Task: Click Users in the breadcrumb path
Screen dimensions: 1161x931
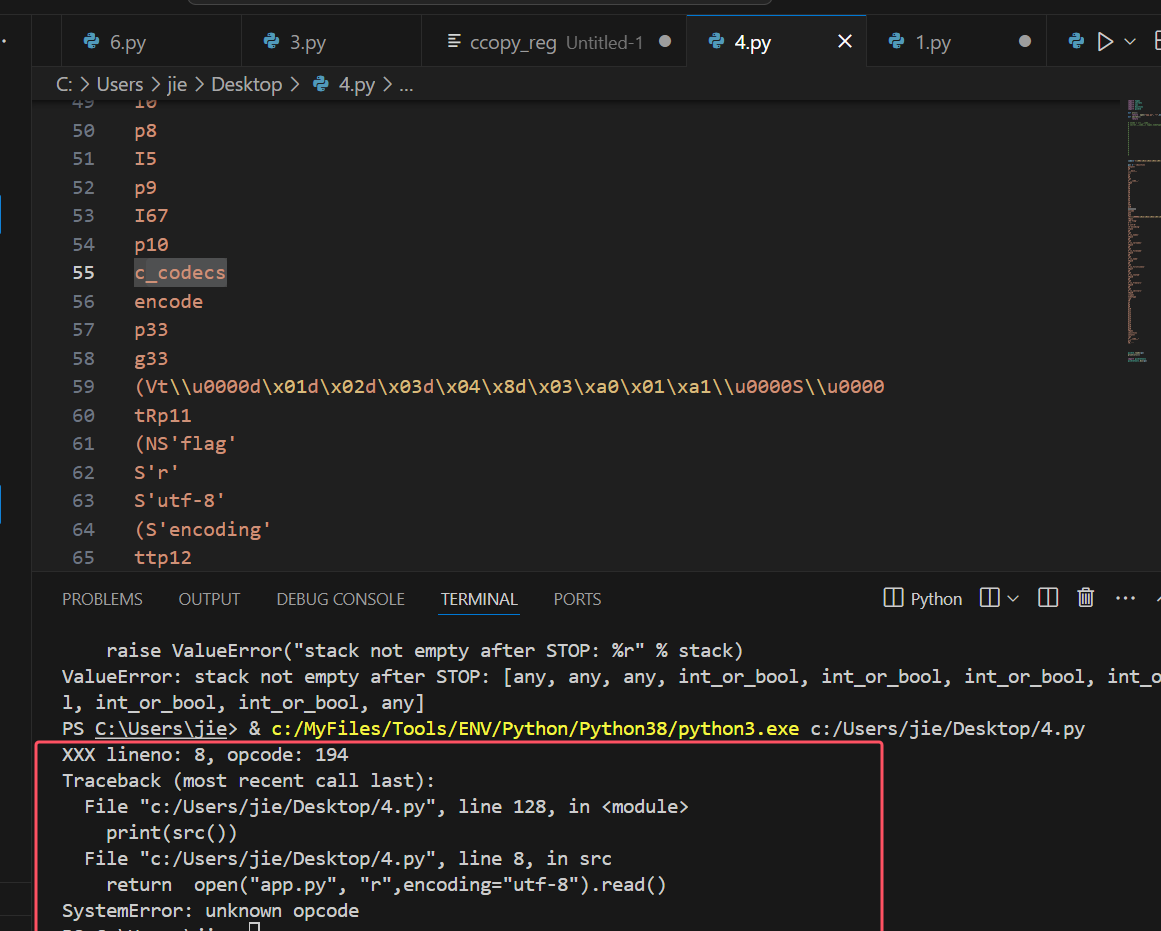Action: 120,84
